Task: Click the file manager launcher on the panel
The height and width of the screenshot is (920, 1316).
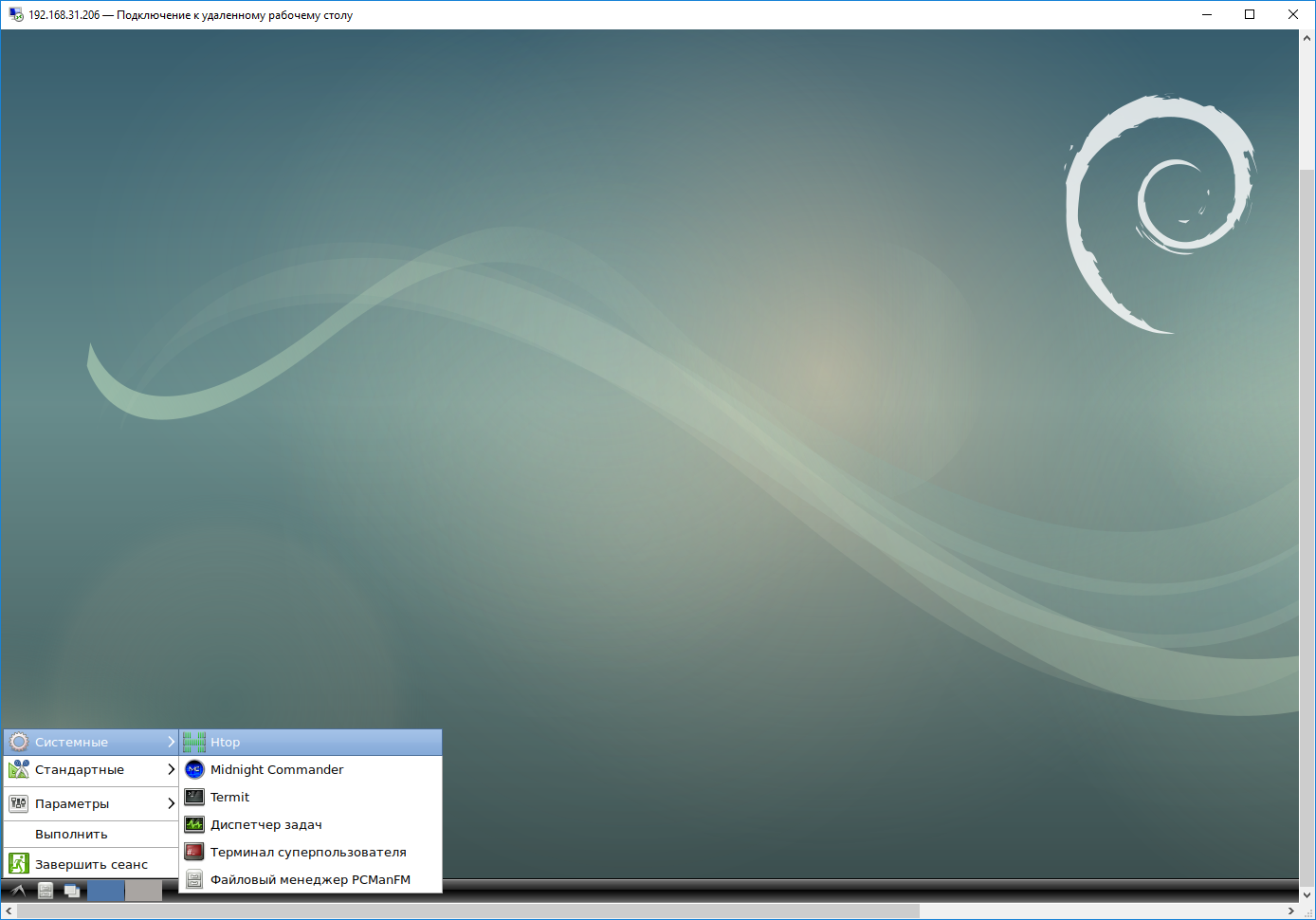Action: click(x=46, y=891)
